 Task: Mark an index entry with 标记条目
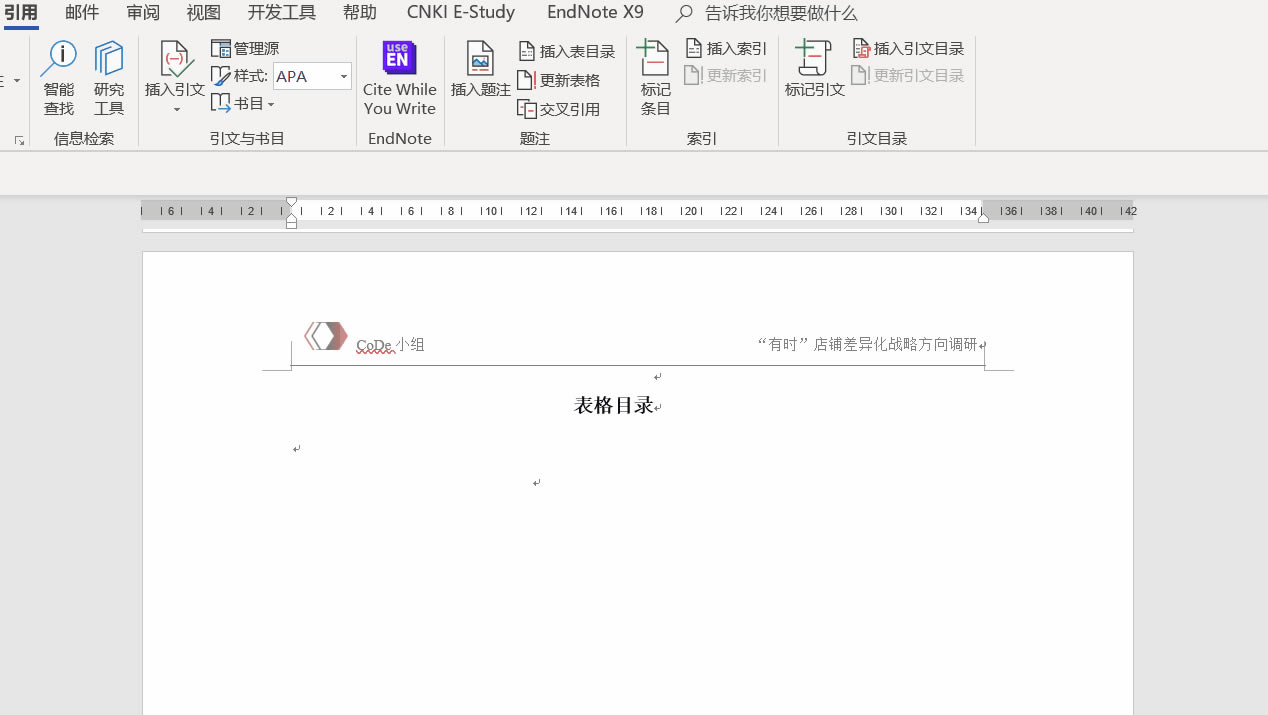click(655, 80)
